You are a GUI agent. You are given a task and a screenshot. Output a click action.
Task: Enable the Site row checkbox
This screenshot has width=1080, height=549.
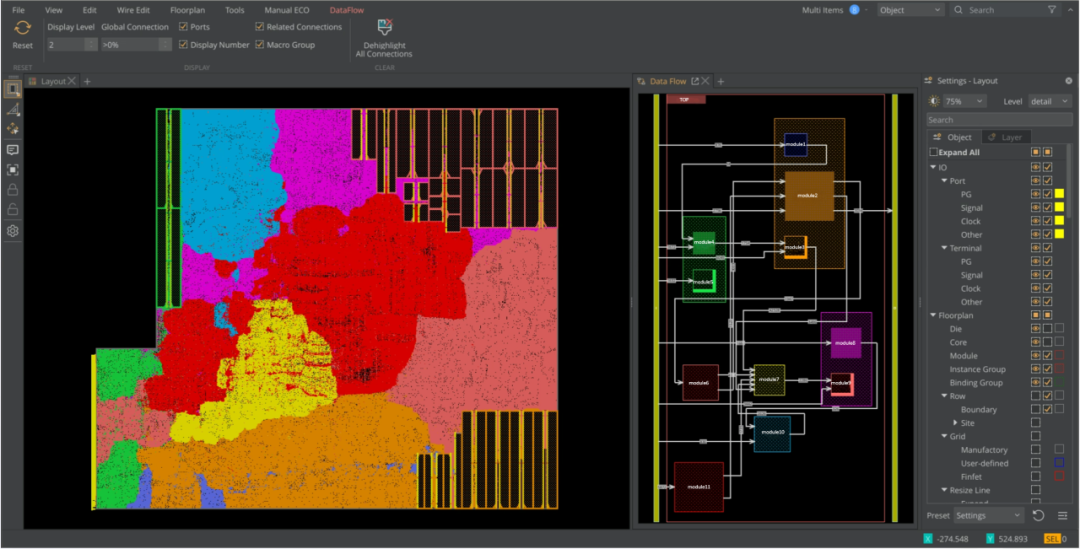[1035, 423]
